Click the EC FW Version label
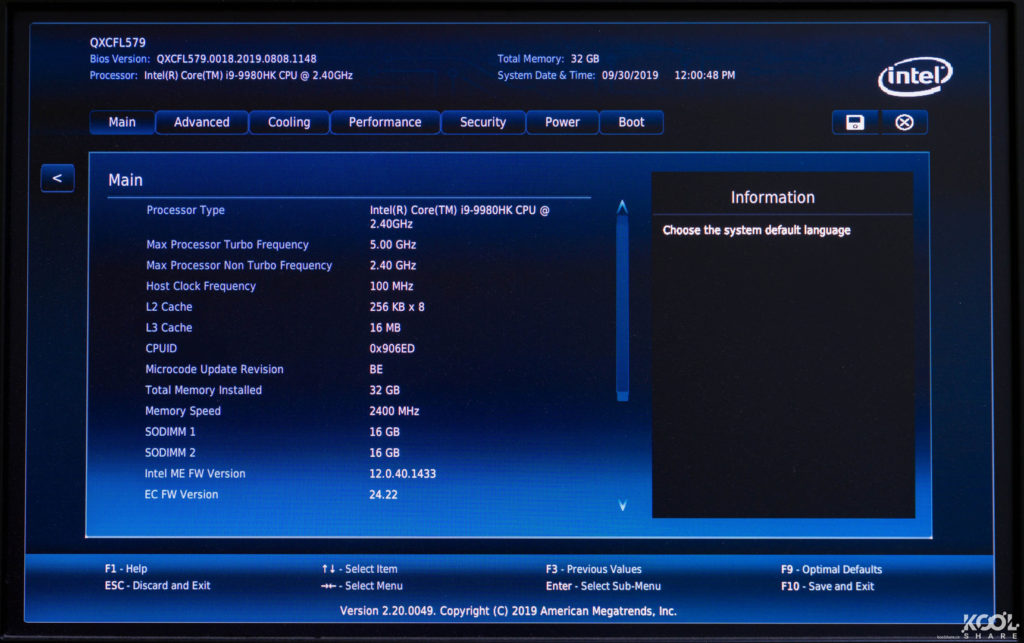Screen dimensions: 1024x643 (x=181, y=495)
